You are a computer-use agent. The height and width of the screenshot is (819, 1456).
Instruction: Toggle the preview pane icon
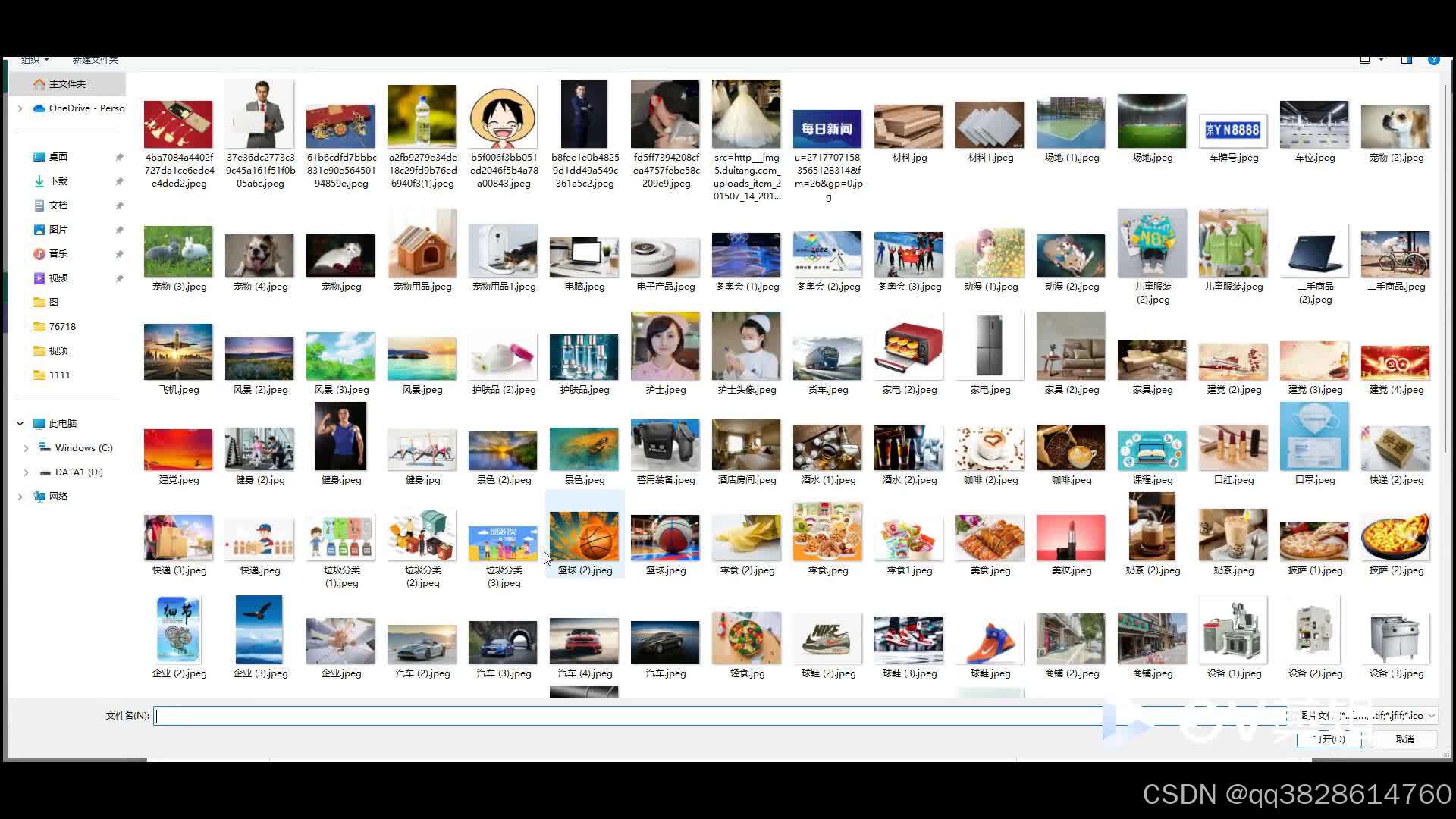1407,60
